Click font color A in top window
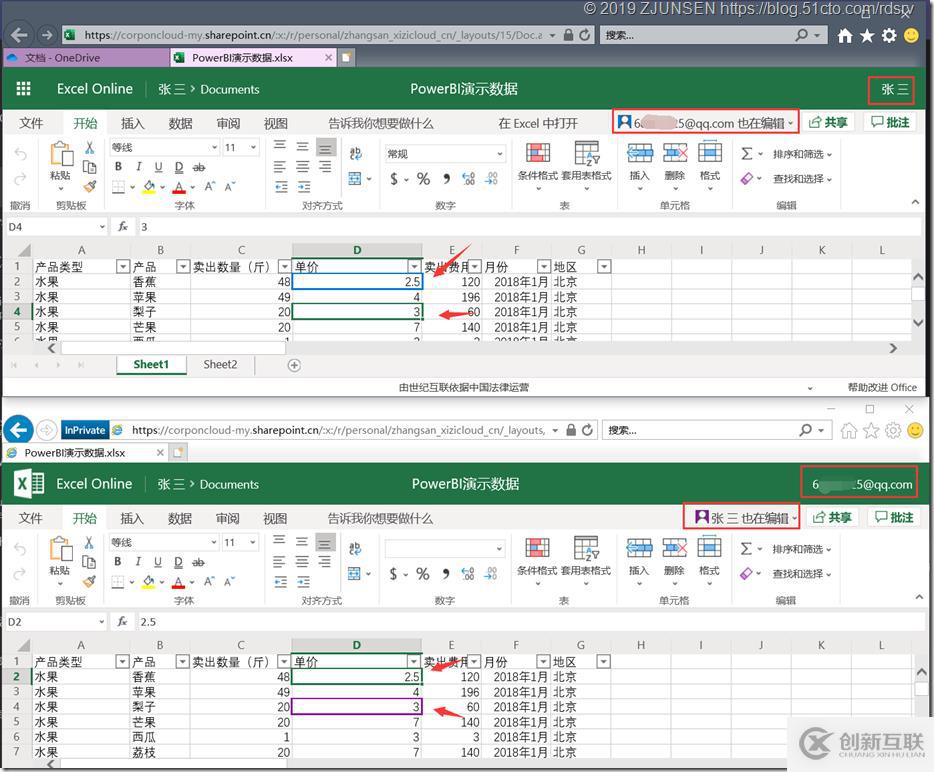 point(179,187)
